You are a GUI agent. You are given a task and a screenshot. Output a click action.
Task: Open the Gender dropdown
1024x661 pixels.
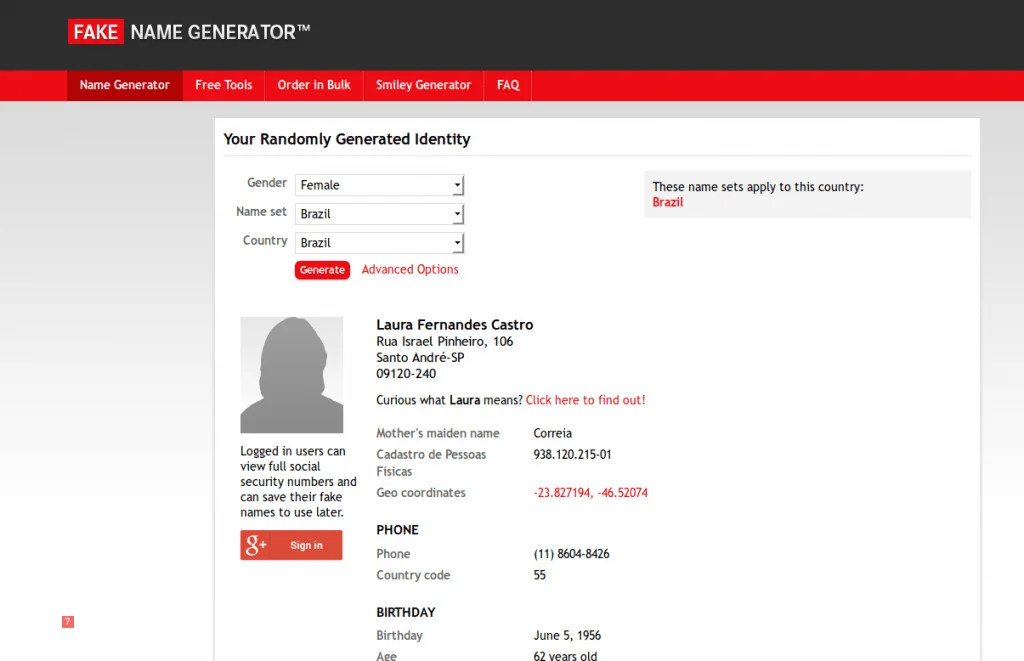[x=379, y=185]
